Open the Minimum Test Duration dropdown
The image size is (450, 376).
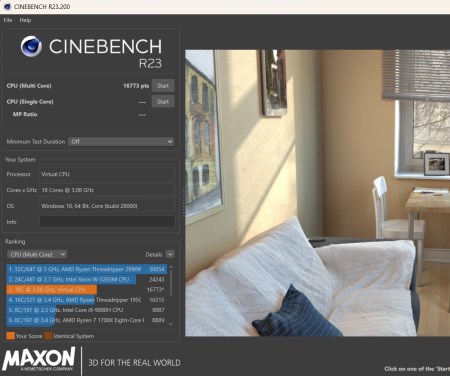coord(121,141)
